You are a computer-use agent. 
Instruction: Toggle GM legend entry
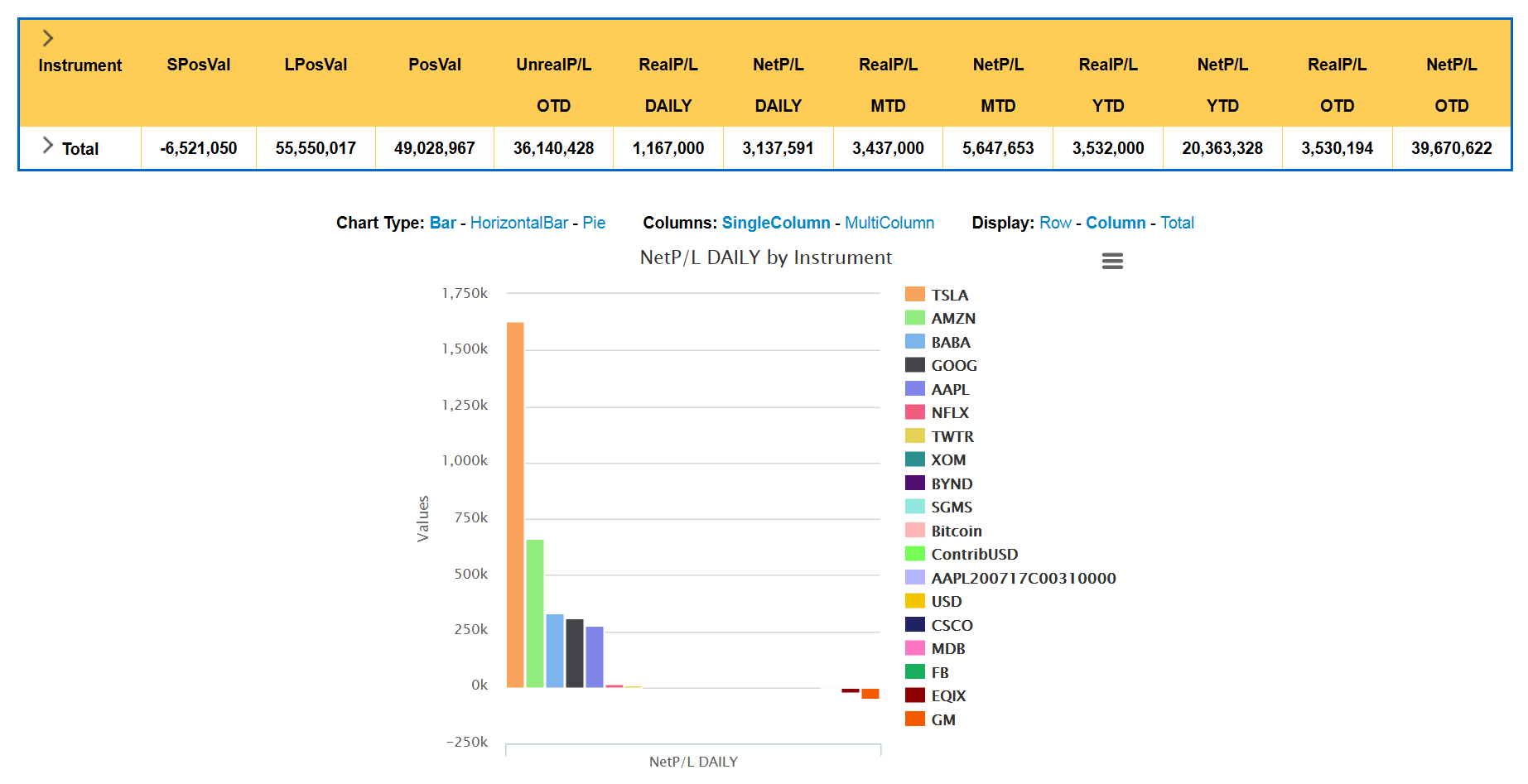click(942, 719)
